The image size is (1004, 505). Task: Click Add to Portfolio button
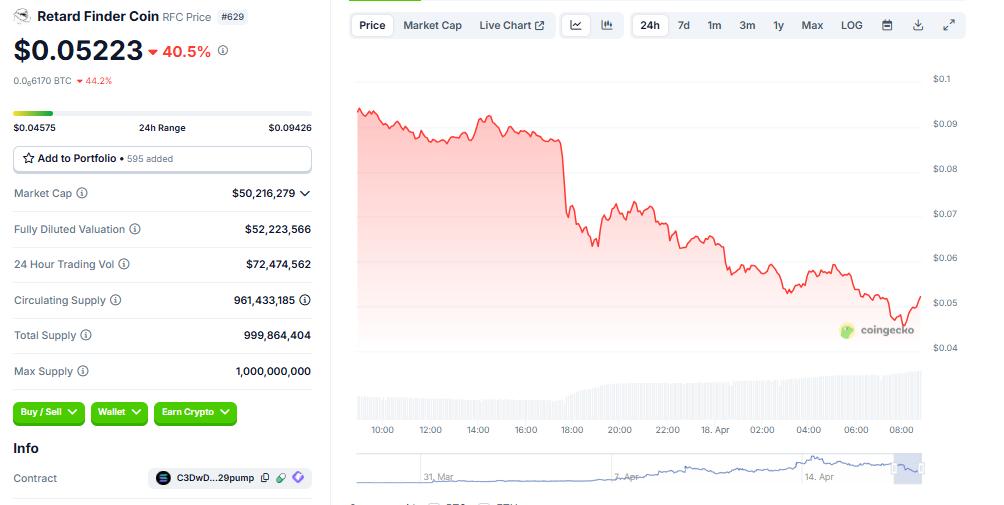click(162, 158)
